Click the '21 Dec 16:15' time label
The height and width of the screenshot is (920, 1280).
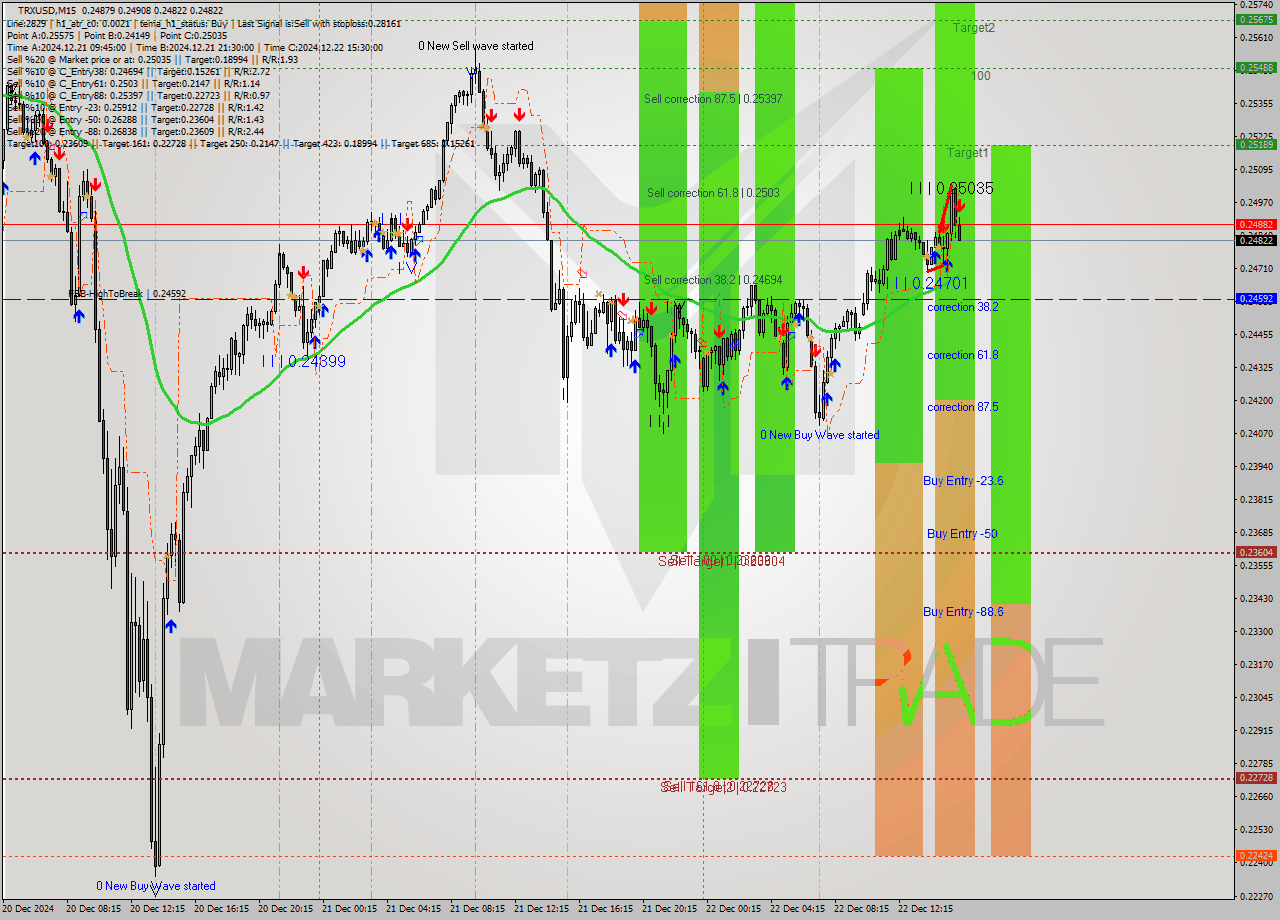(x=606, y=909)
